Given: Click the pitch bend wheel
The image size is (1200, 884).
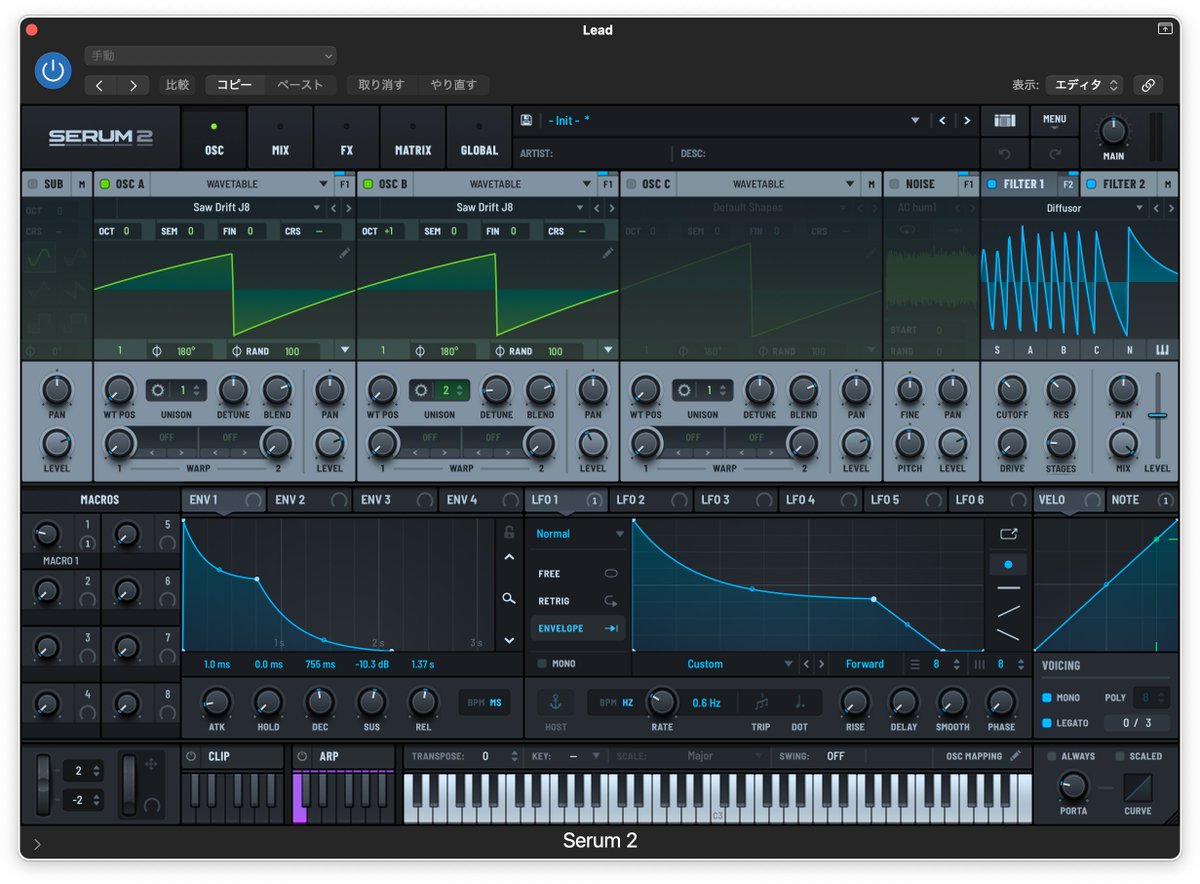Looking at the screenshot, I should [43, 785].
